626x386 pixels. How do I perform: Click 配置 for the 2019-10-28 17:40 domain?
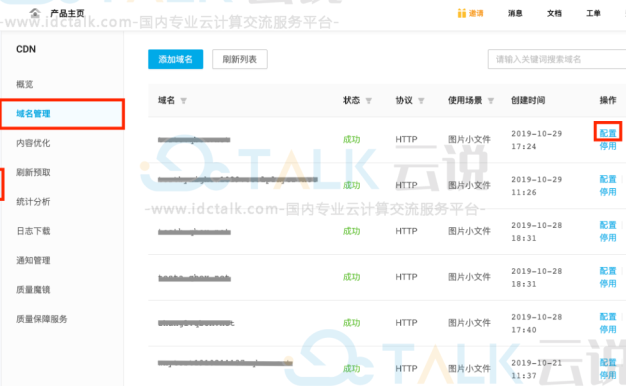point(608,317)
